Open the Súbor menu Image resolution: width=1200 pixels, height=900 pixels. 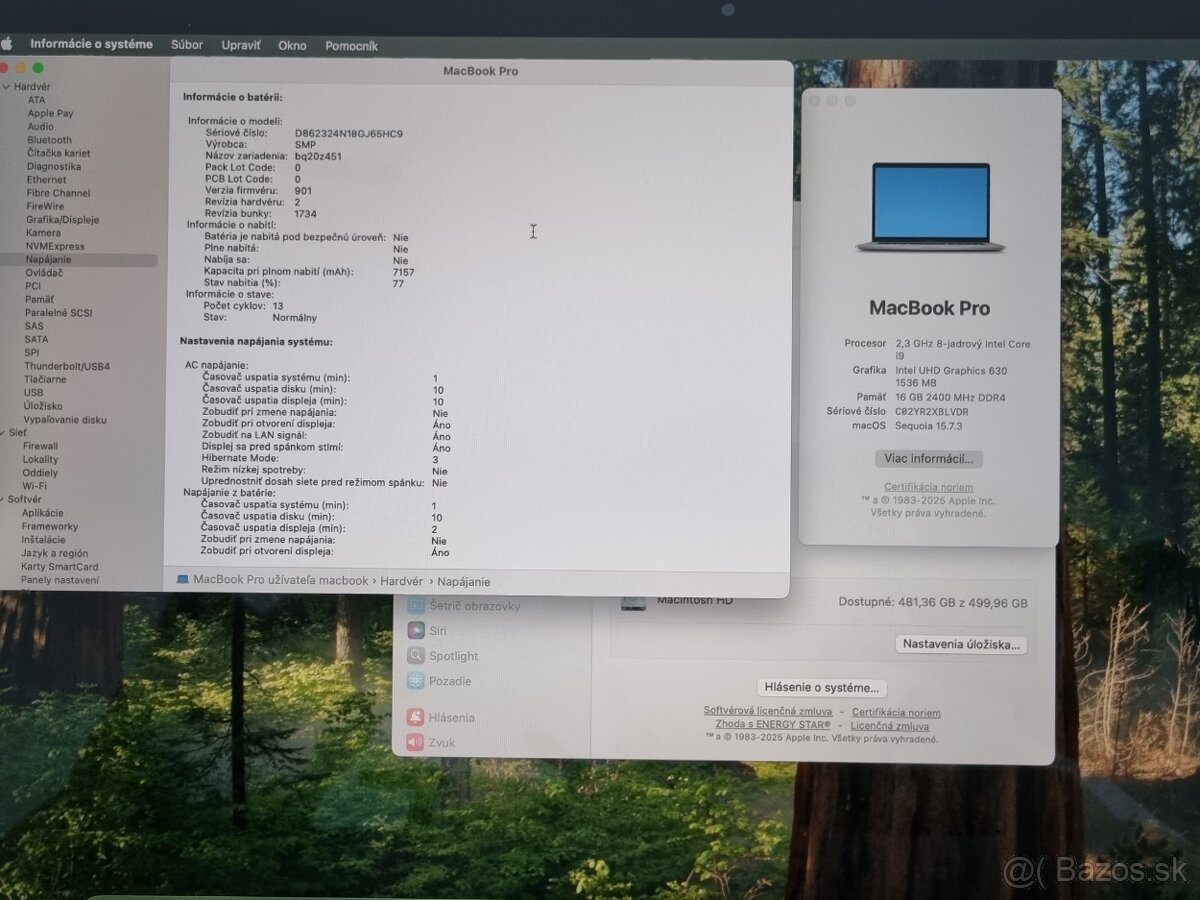(x=187, y=44)
